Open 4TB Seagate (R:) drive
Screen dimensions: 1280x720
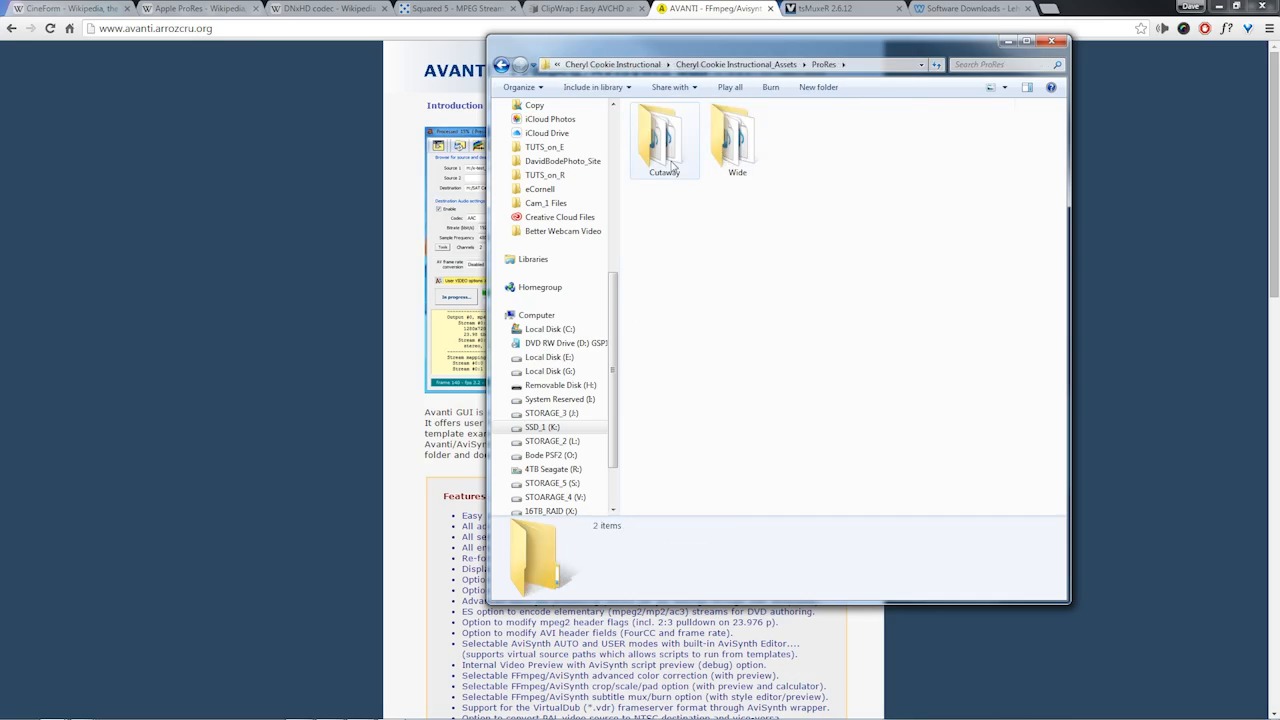pos(553,469)
